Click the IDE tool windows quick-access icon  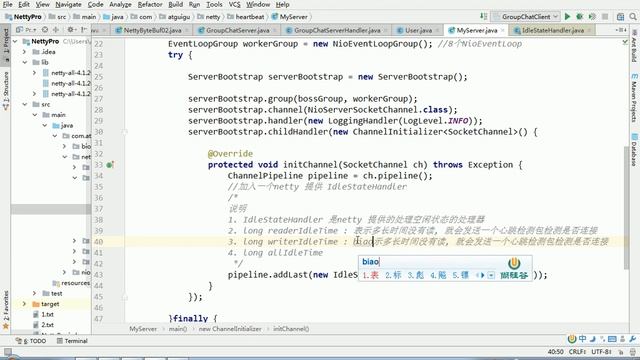coord(7,352)
